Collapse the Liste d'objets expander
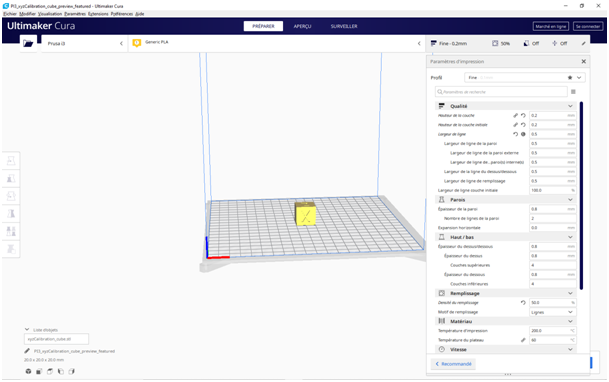 coord(27,330)
